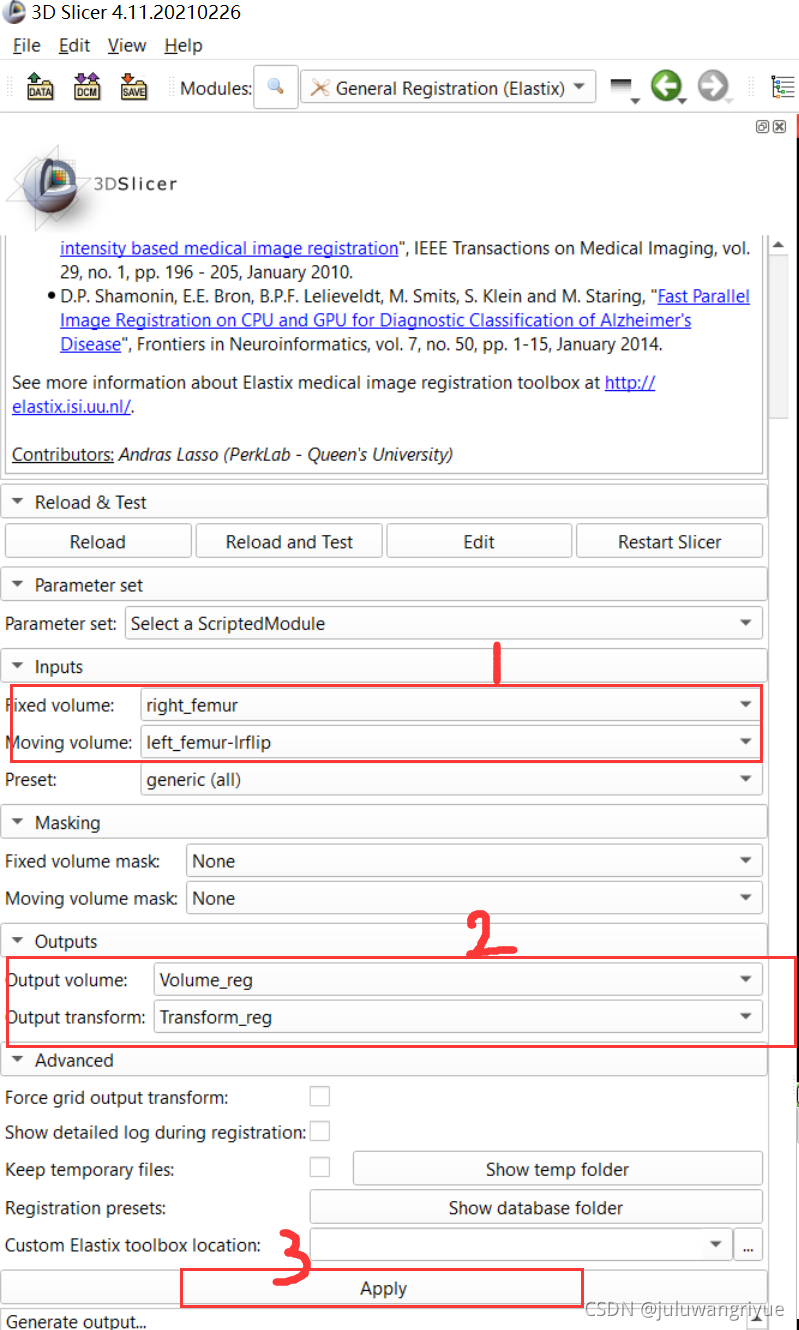
Task: Collapse the Advanced section
Action: (384, 1060)
